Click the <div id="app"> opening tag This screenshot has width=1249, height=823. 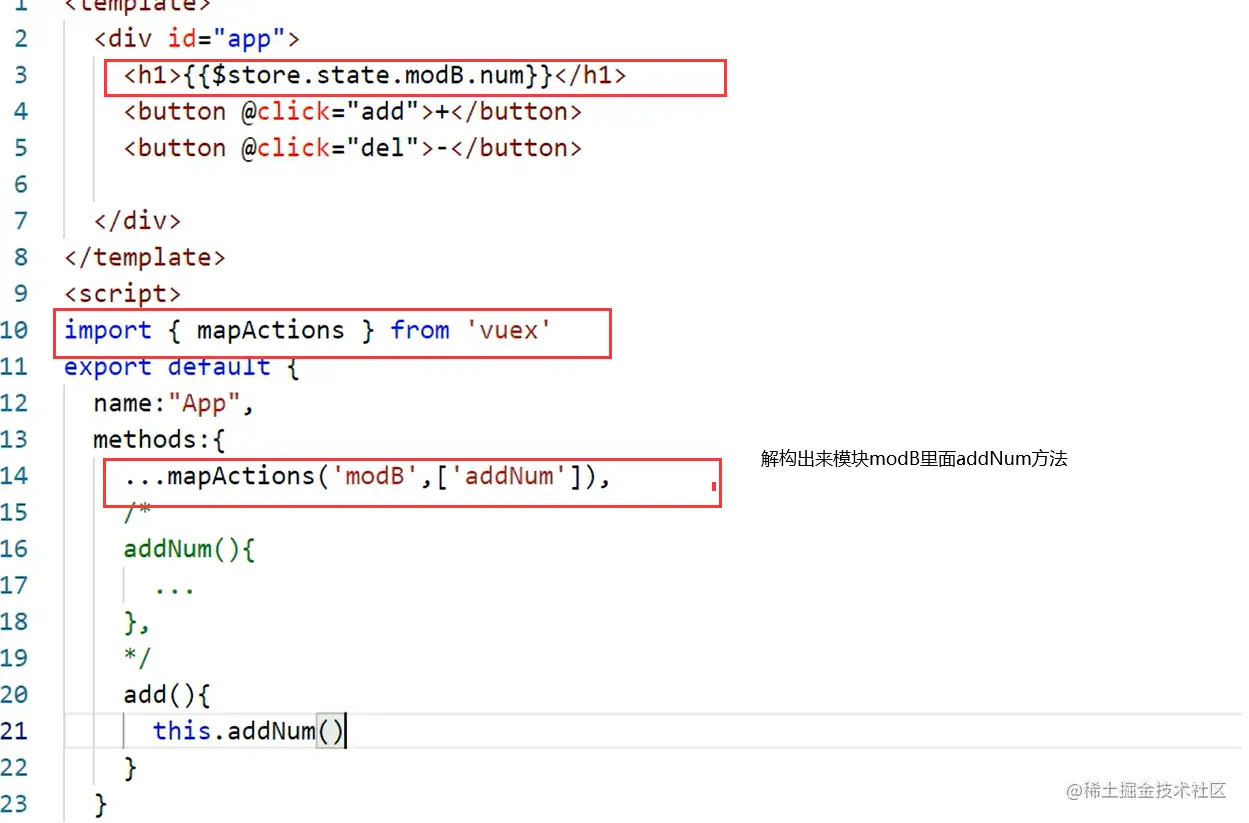(x=197, y=39)
